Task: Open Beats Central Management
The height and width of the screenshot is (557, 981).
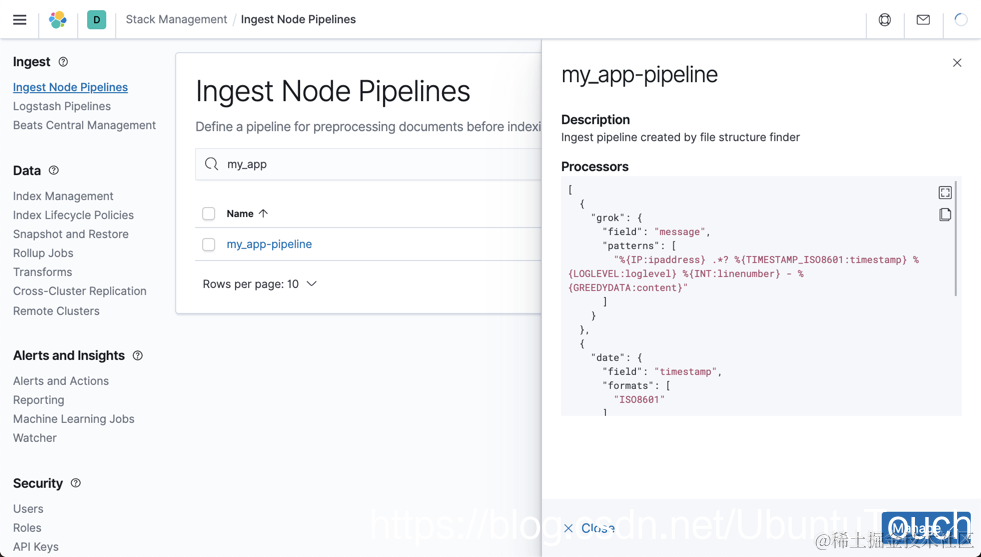Action: (84, 125)
